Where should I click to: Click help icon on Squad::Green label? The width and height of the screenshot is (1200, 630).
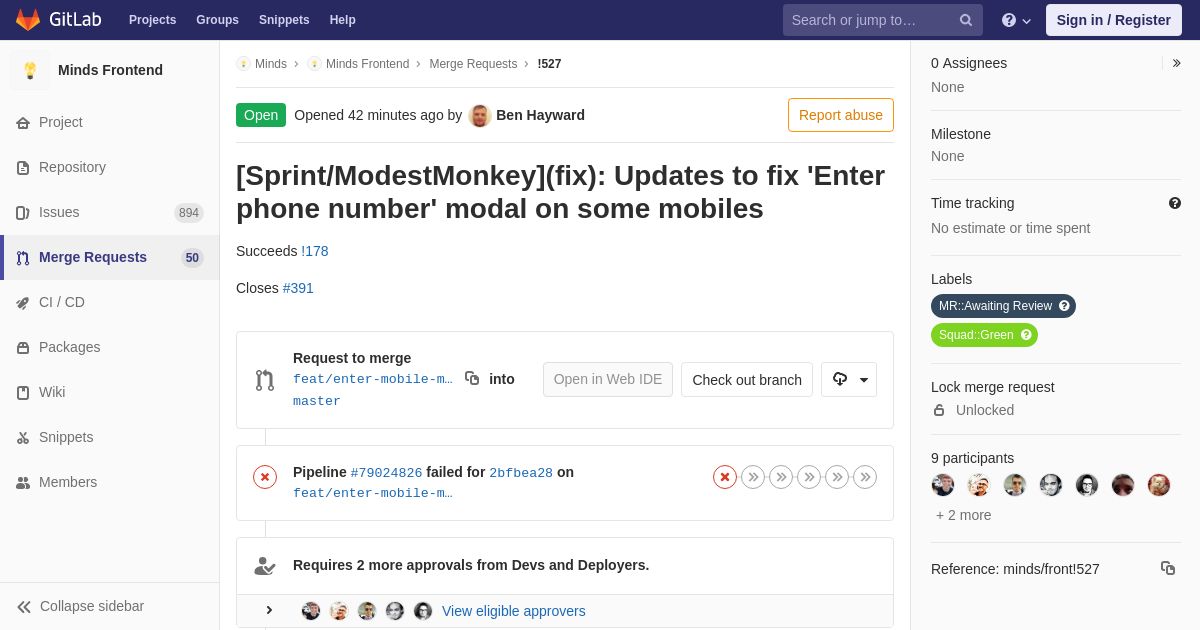point(1026,335)
